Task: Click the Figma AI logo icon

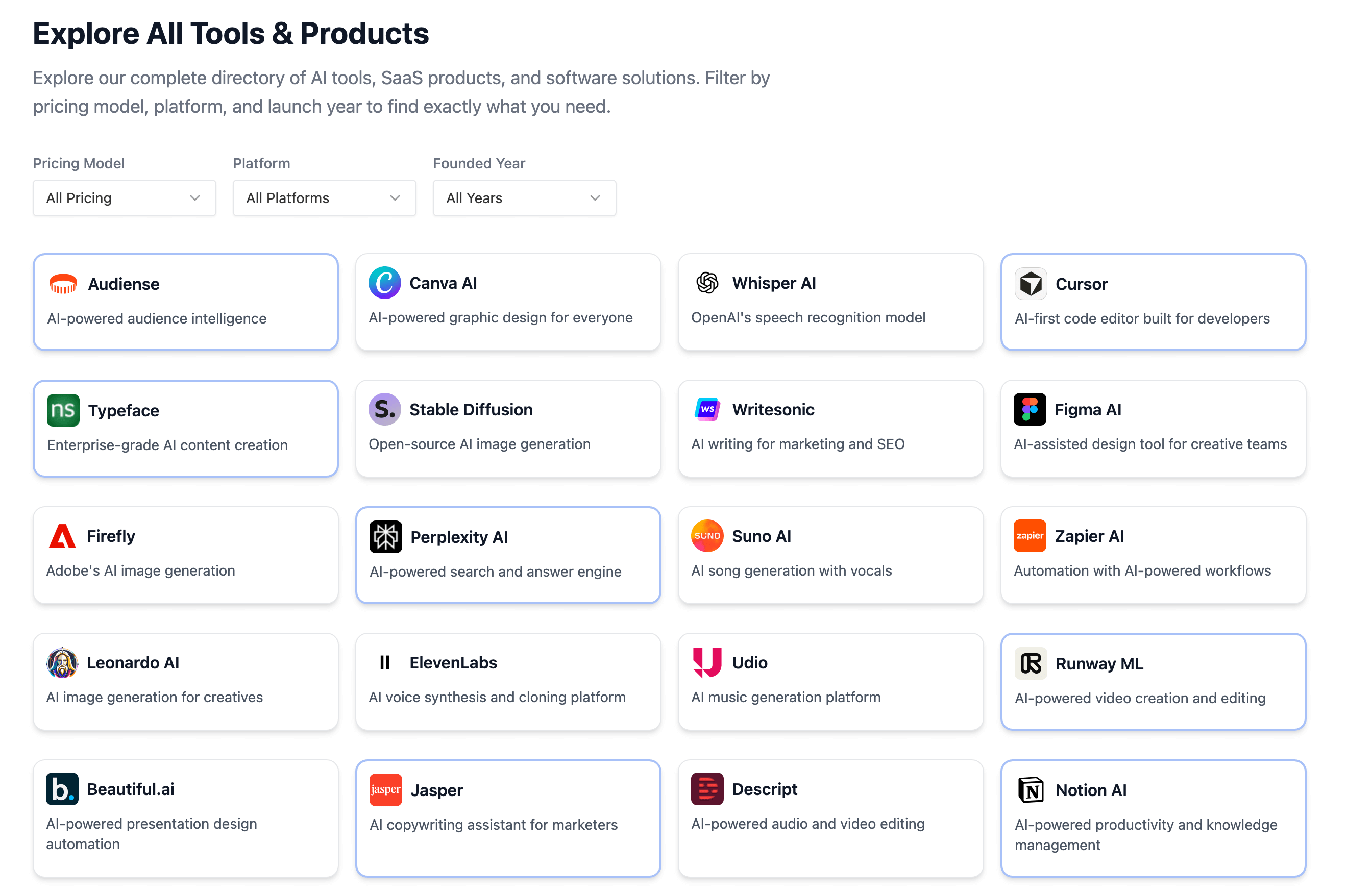Action: pyautogui.click(x=1029, y=409)
